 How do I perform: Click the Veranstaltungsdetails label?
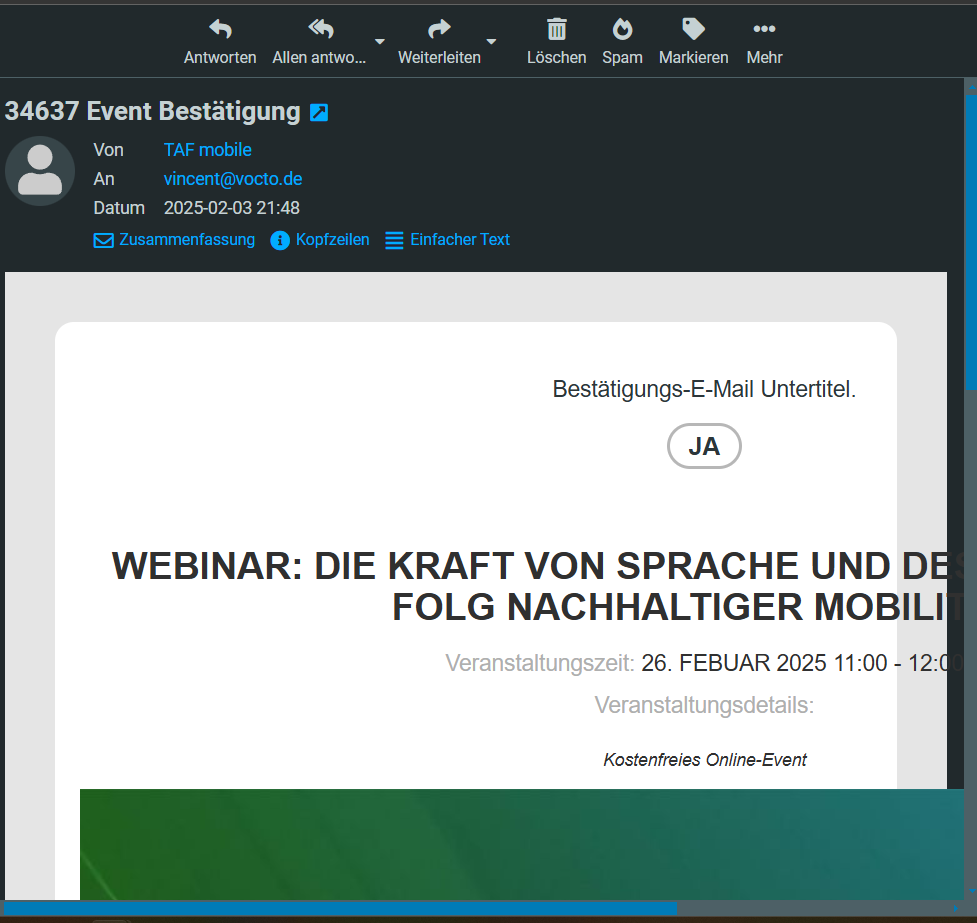pyautogui.click(x=704, y=705)
